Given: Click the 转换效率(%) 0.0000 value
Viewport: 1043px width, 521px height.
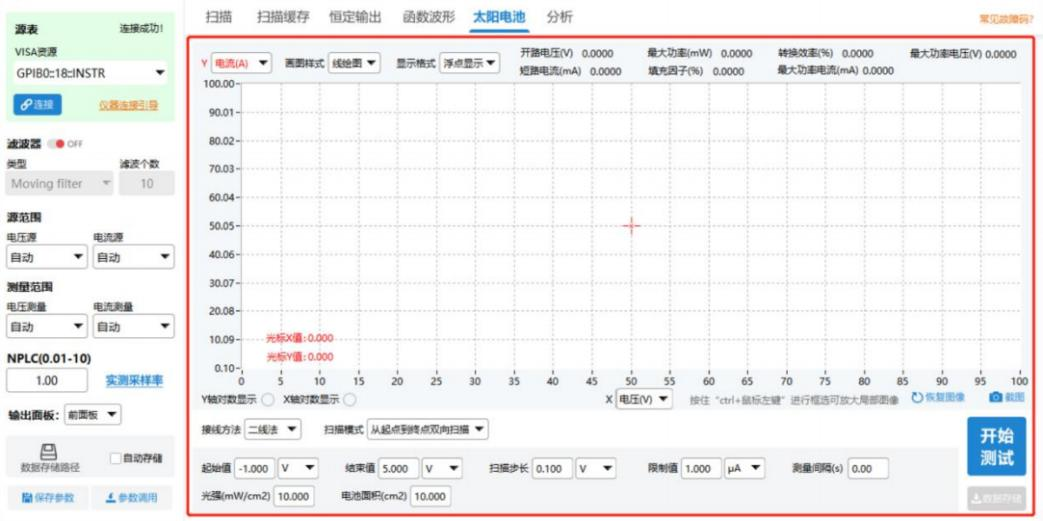Looking at the screenshot, I should pyautogui.click(x=857, y=54).
